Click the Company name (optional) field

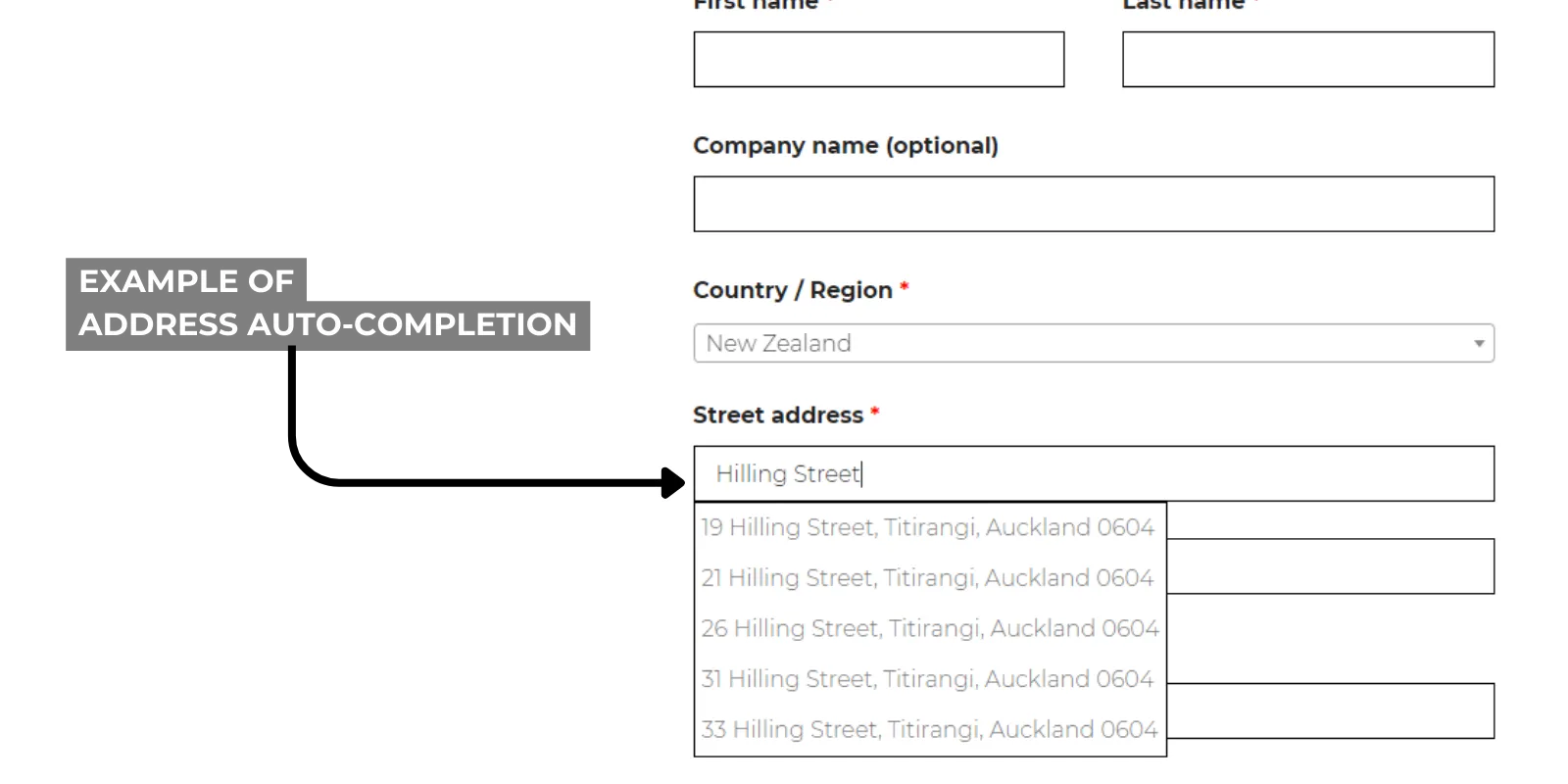tap(1093, 203)
